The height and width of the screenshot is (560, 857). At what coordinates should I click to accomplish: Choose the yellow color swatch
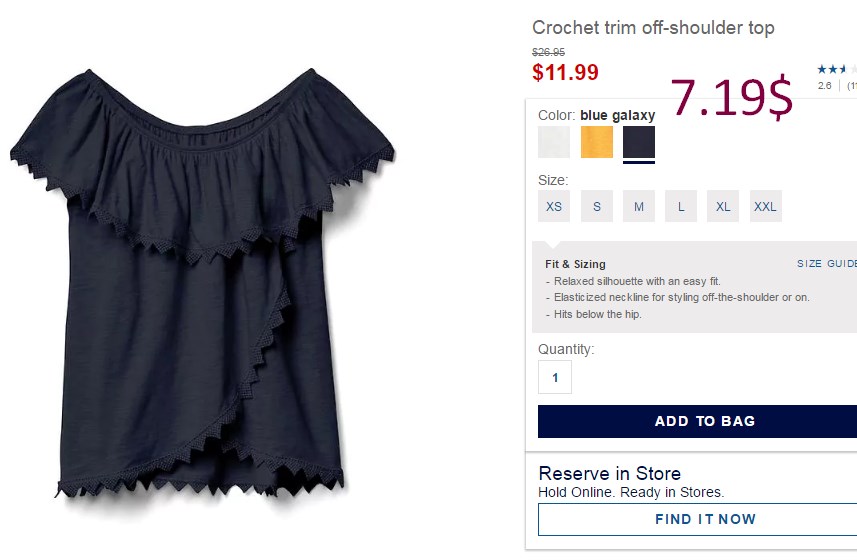pyautogui.click(x=596, y=142)
